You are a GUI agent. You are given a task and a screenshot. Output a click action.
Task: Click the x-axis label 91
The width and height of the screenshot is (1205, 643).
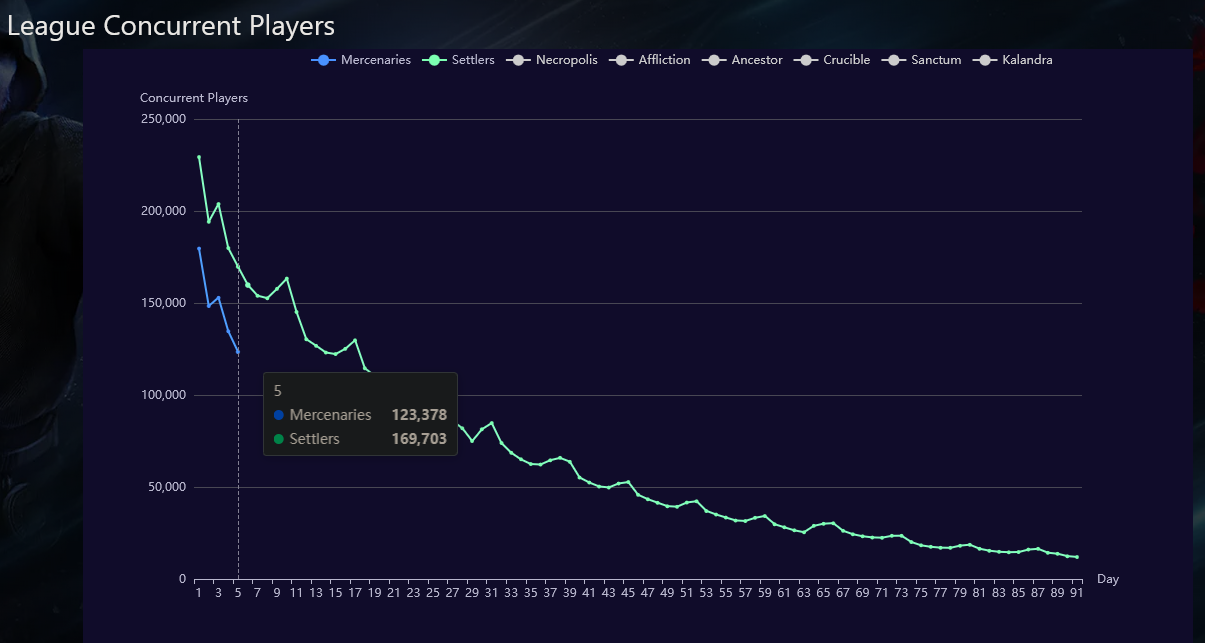(x=1077, y=593)
